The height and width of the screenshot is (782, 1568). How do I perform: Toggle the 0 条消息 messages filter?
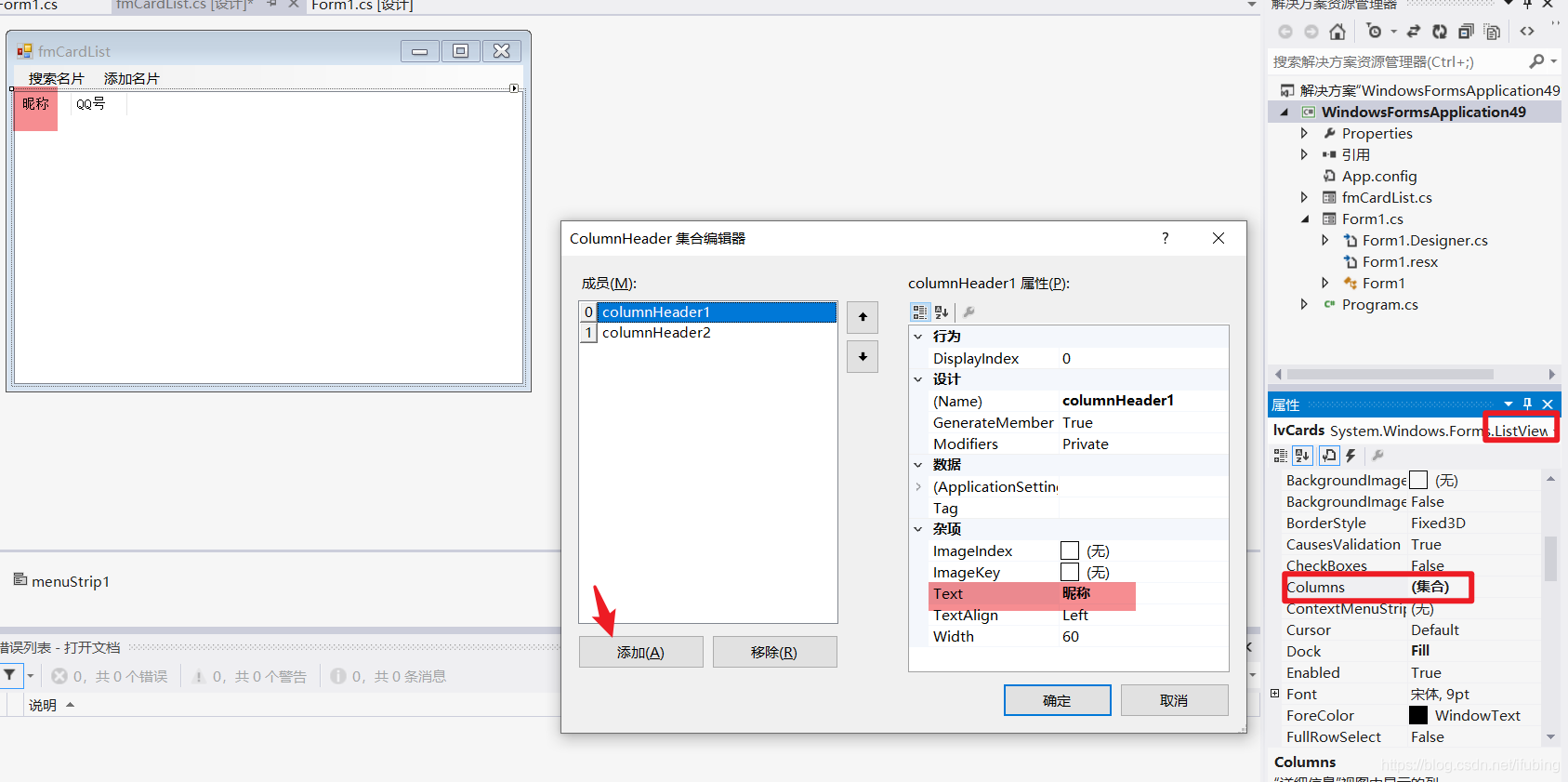click(x=389, y=676)
